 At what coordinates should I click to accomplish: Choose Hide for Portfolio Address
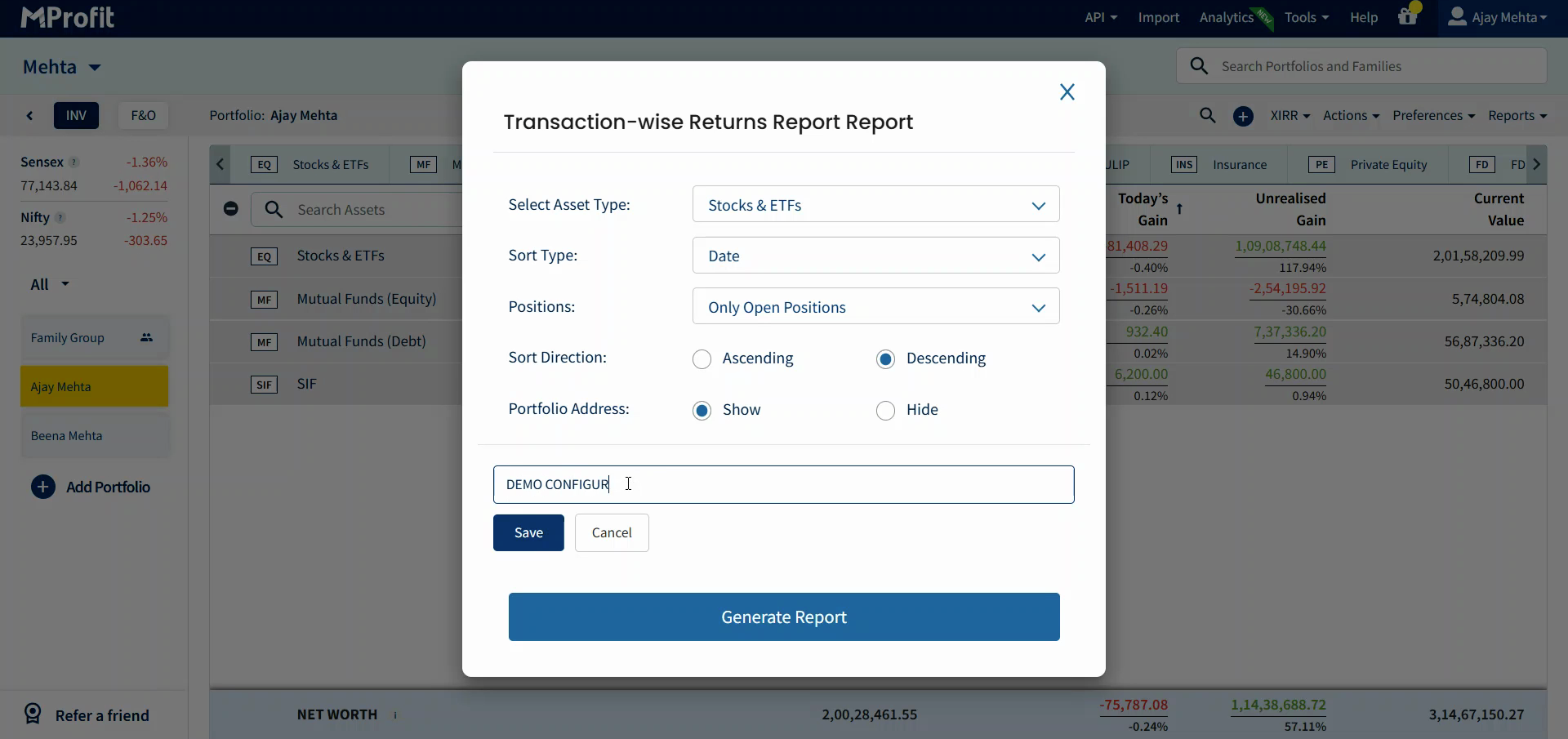[x=885, y=411]
